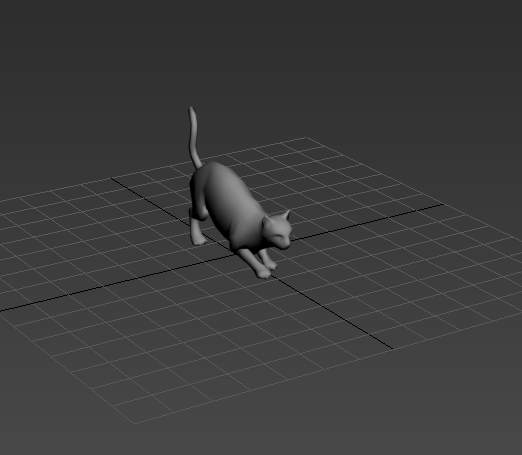This screenshot has width=522, height=455.
Task: Click the tip of the cat's tail
Action: (191, 109)
